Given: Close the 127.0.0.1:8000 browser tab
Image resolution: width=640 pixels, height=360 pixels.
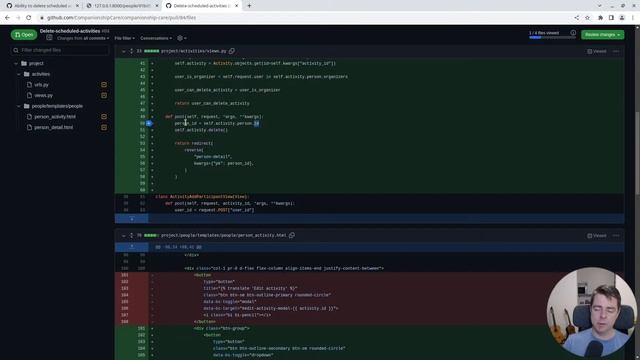Looking at the screenshot, I should [157, 6].
